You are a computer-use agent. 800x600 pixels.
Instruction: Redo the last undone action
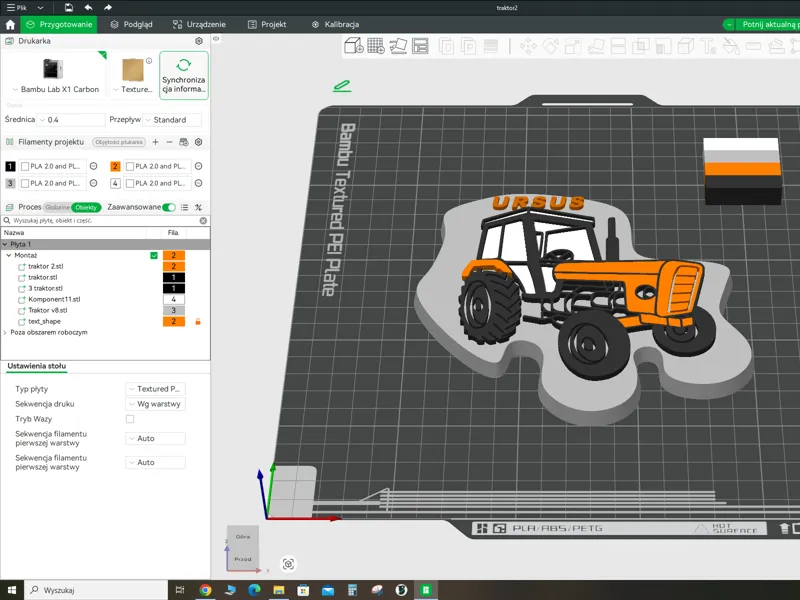(x=108, y=8)
